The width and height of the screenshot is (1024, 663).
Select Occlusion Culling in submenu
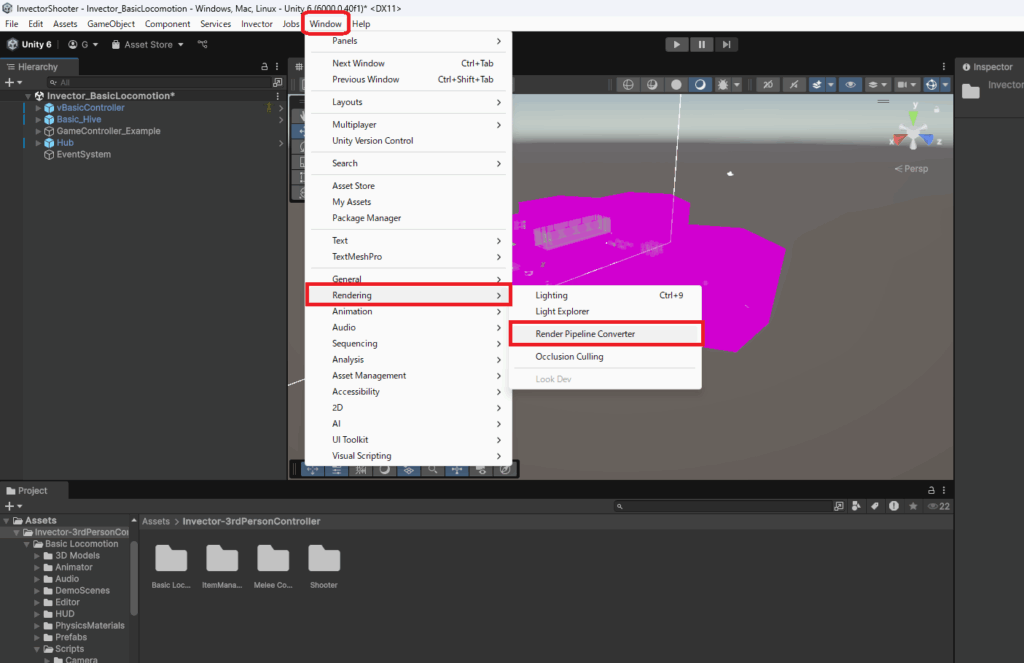tap(605, 357)
